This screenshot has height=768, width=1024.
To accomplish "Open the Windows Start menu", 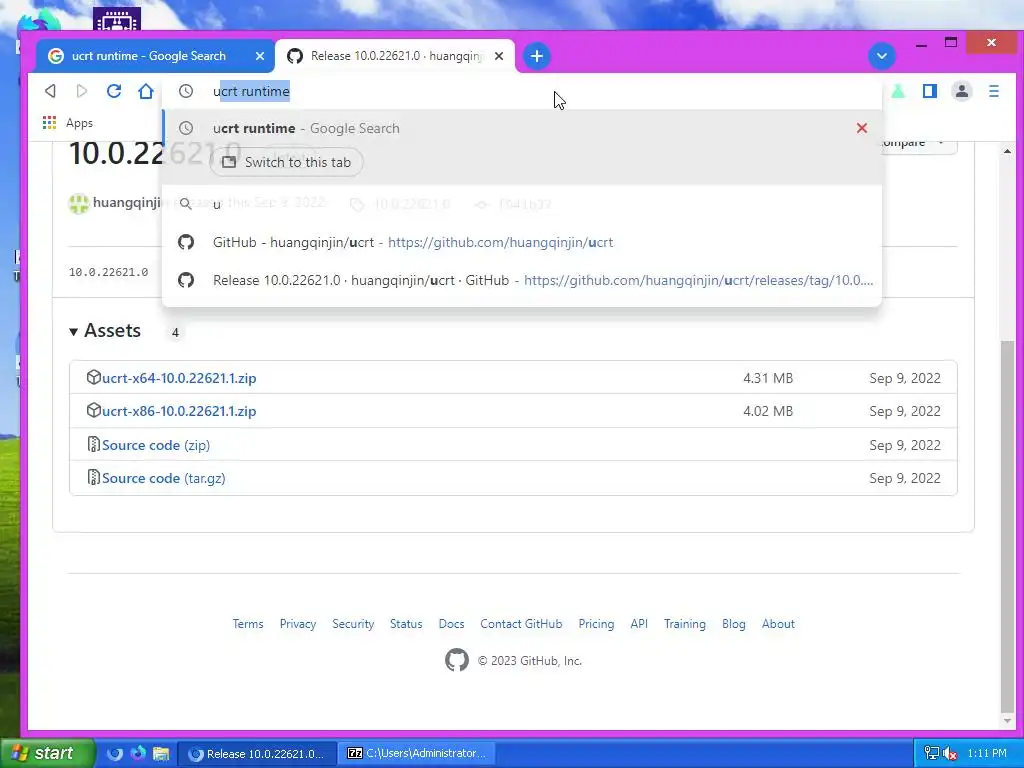I will click(47, 753).
